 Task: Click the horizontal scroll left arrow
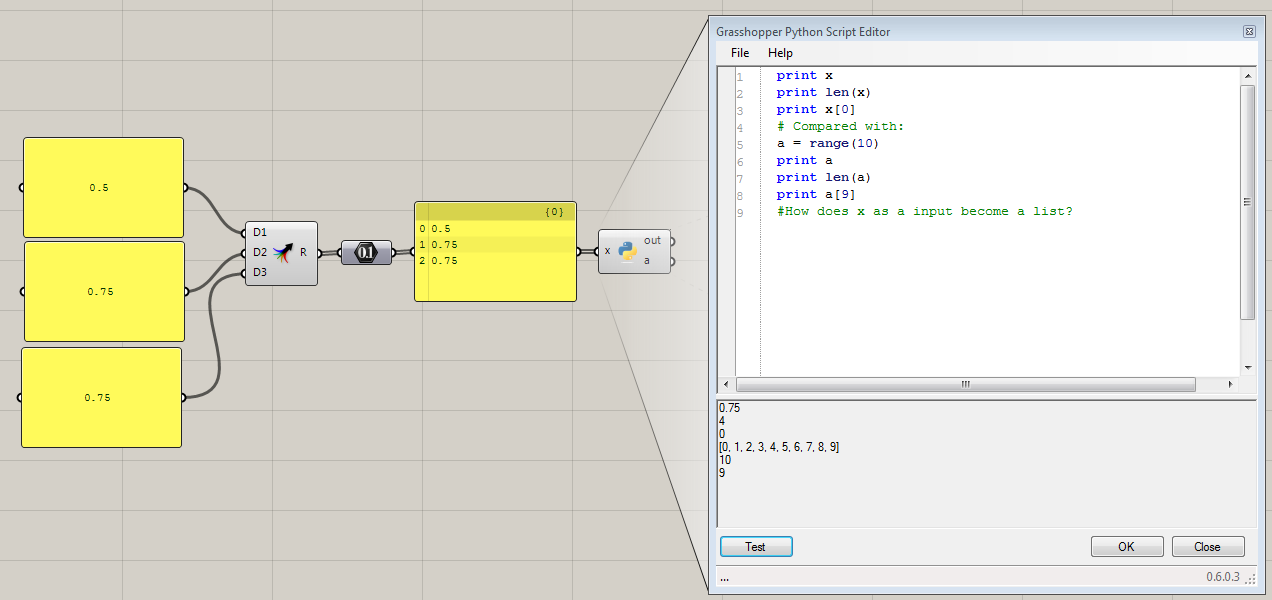pos(726,385)
